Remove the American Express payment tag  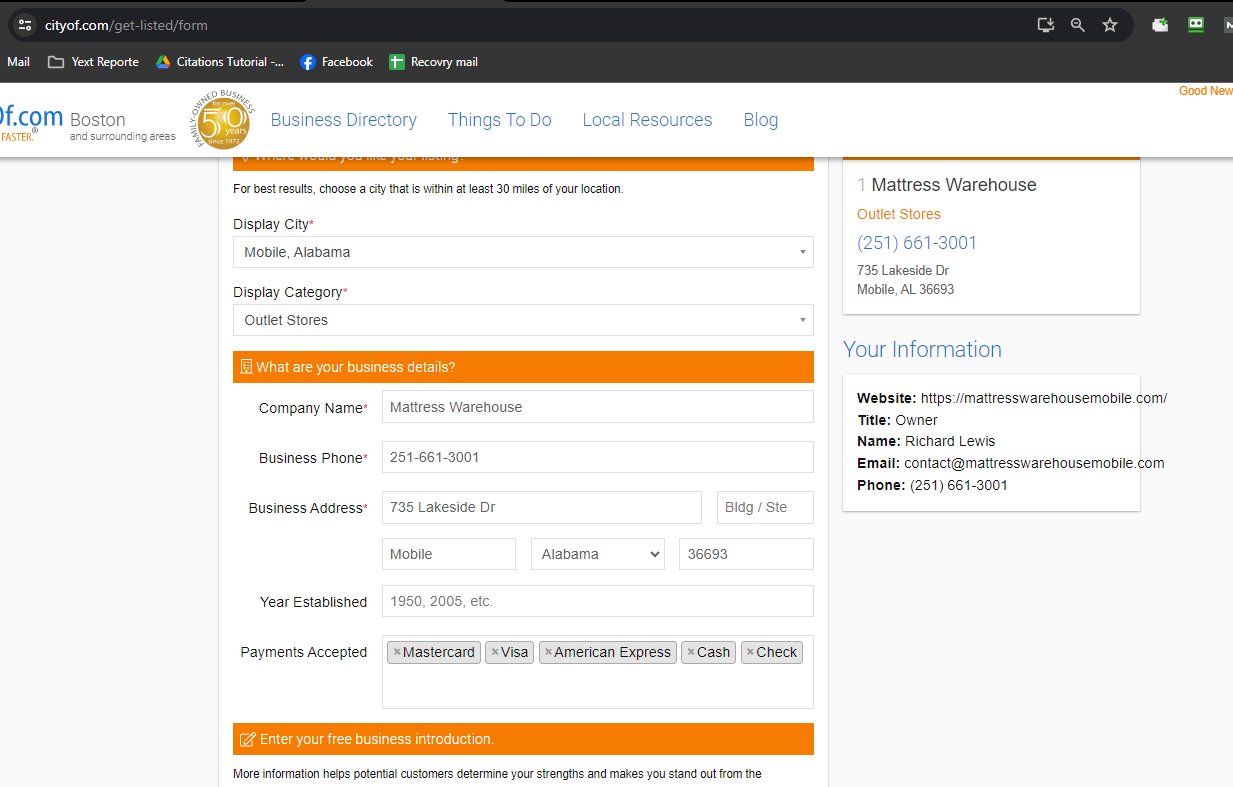tap(548, 652)
